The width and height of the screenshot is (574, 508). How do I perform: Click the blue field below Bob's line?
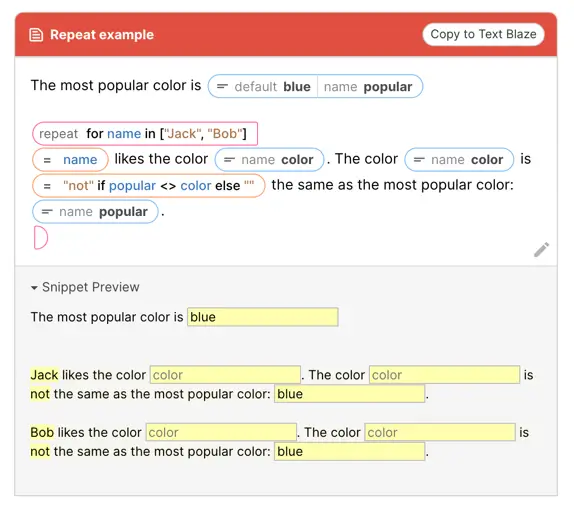click(350, 451)
